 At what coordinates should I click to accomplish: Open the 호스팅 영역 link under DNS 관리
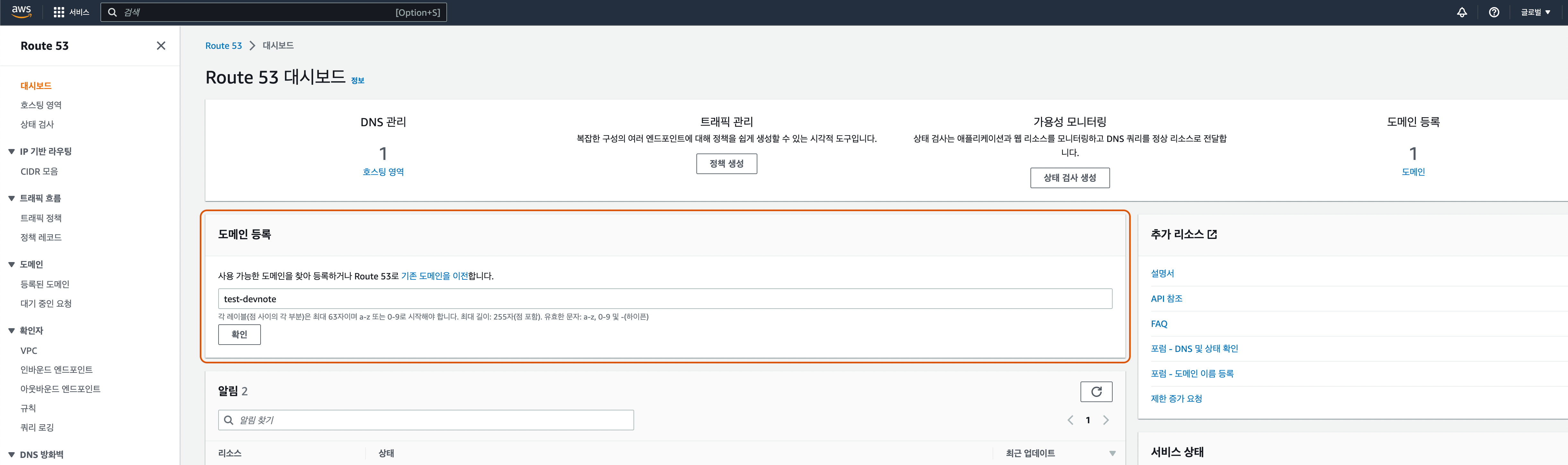(x=383, y=172)
